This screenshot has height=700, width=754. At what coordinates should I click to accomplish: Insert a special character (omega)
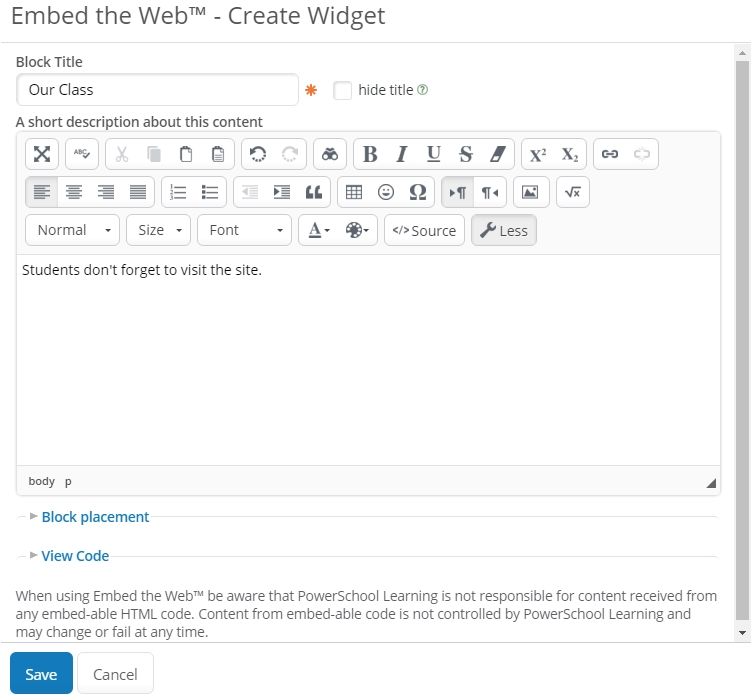point(418,192)
